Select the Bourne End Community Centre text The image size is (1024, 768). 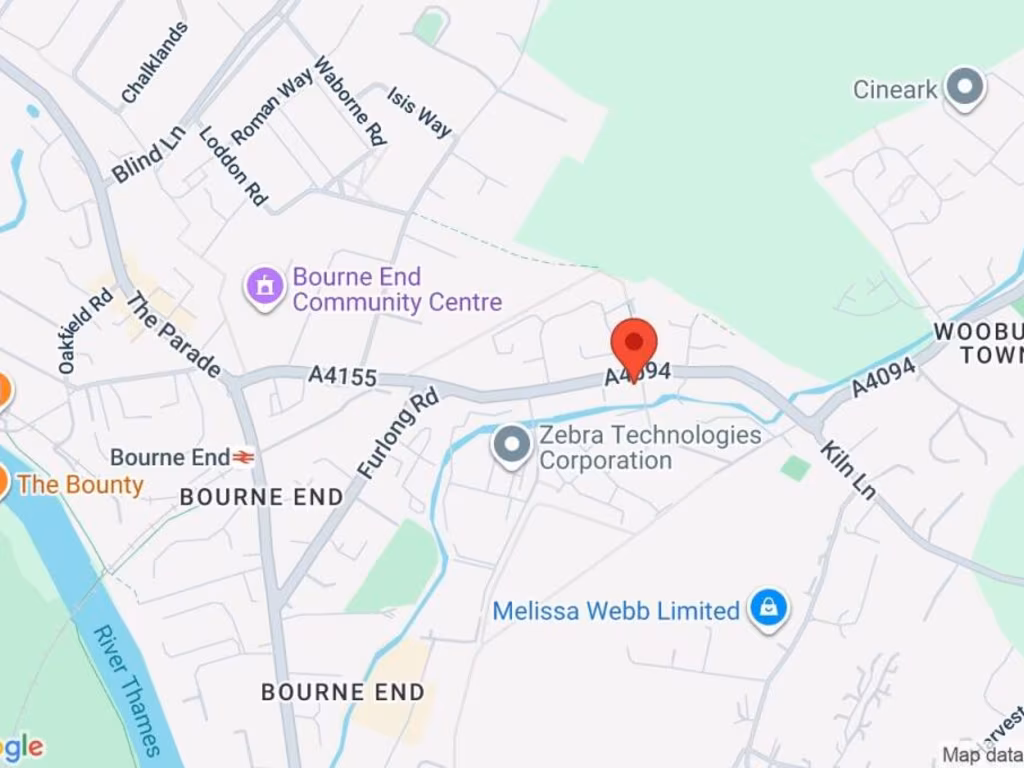(x=397, y=289)
